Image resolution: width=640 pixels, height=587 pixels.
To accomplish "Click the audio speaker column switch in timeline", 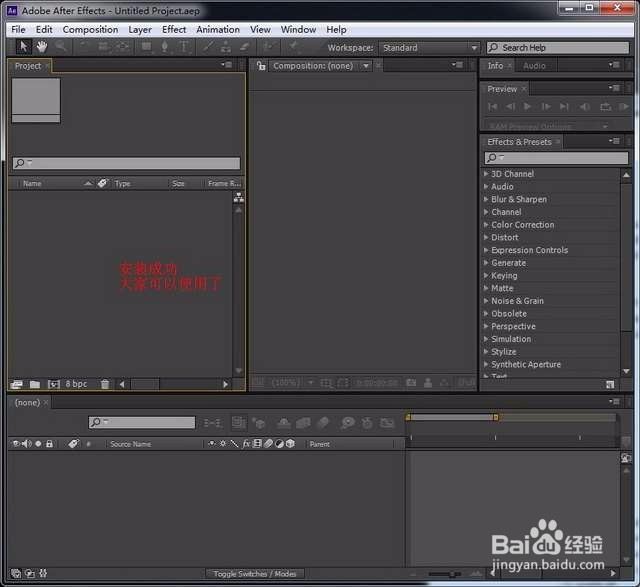I will [27, 444].
